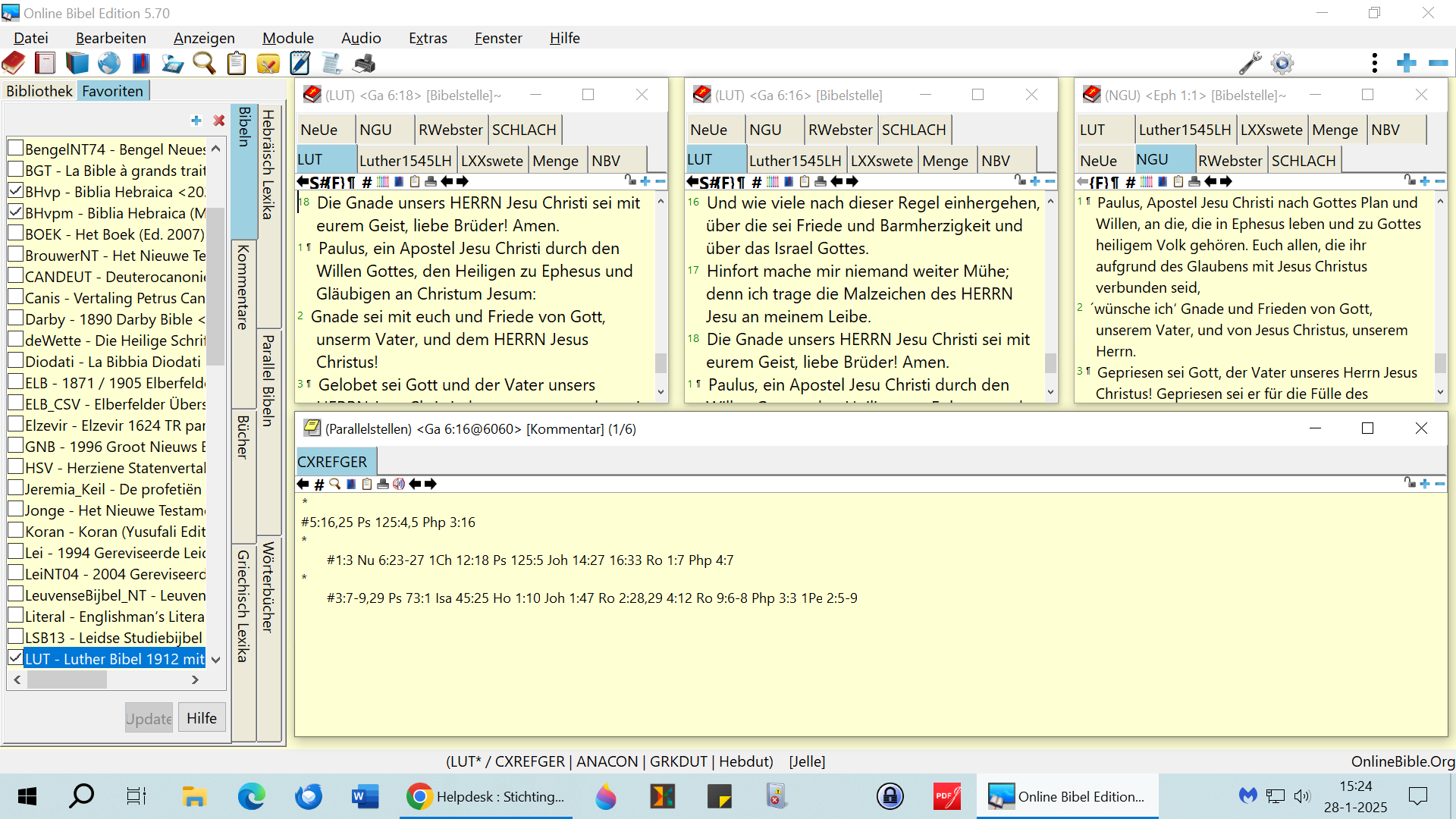Click the clipboard icon in main toolbar

[x=236, y=64]
